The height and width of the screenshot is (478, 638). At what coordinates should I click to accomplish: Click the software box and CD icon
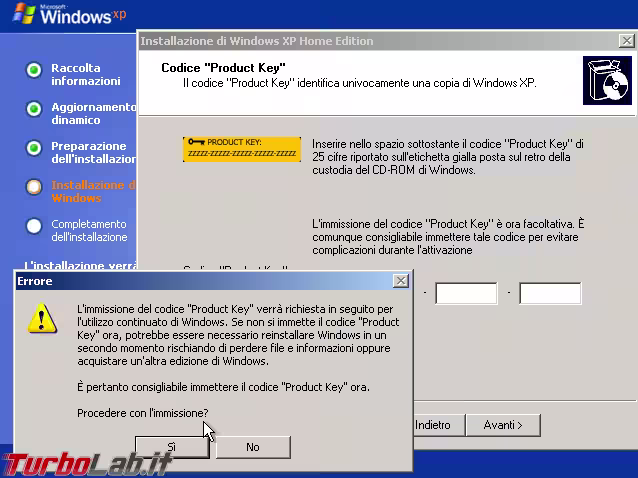pos(607,81)
